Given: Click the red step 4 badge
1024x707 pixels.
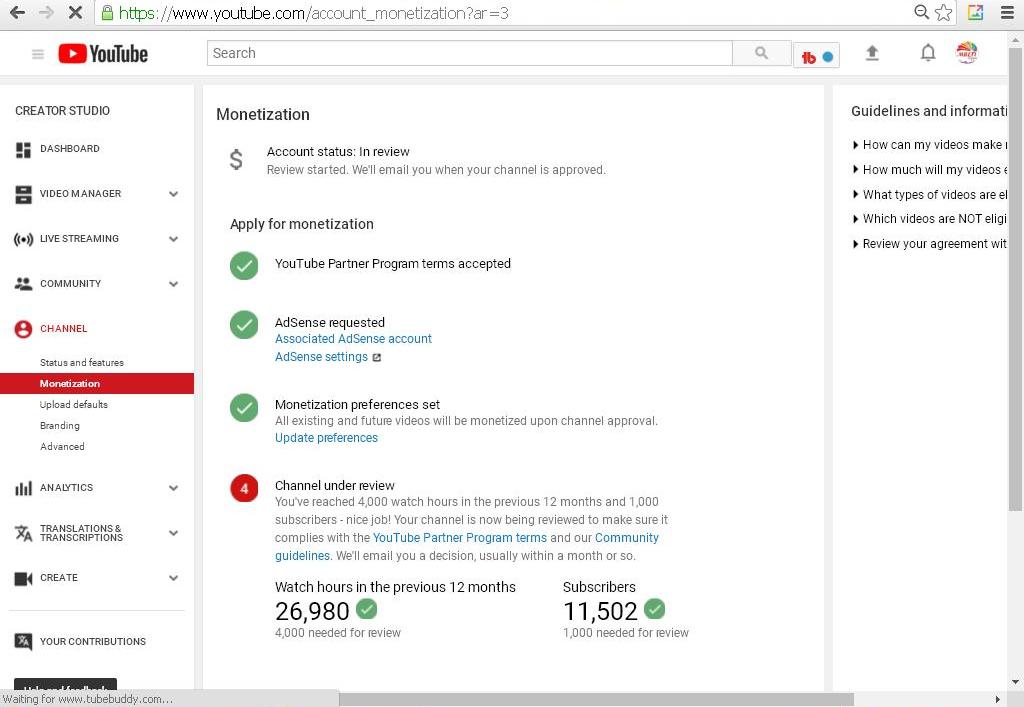Looking at the screenshot, I should (244, 488).
